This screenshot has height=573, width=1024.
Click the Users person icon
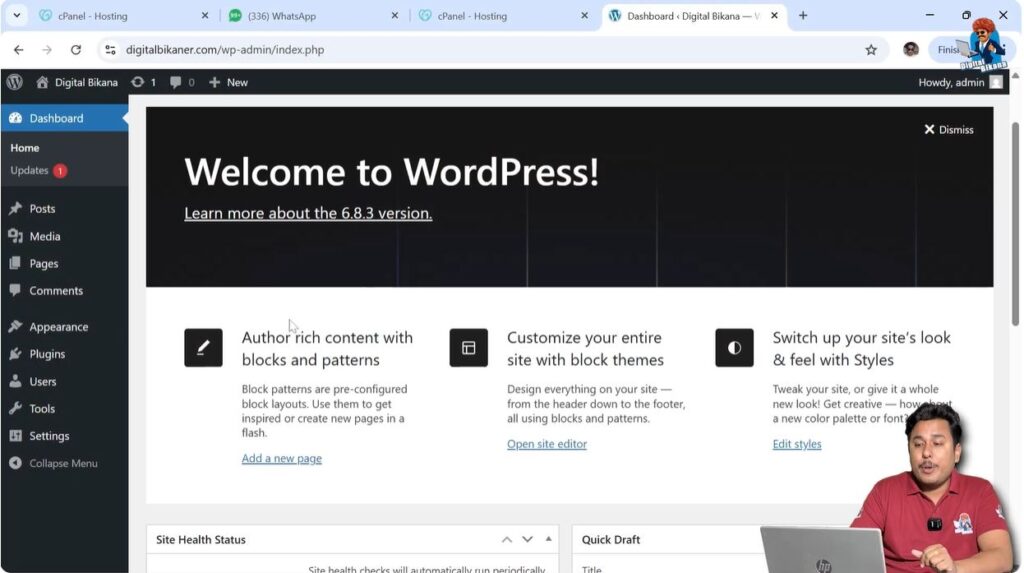pos(15,381)
